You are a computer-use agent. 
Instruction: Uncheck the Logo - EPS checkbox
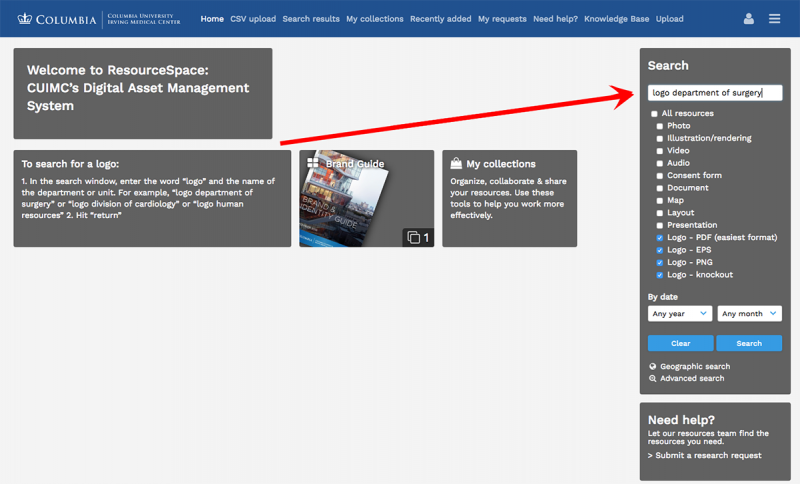point(660,250)
